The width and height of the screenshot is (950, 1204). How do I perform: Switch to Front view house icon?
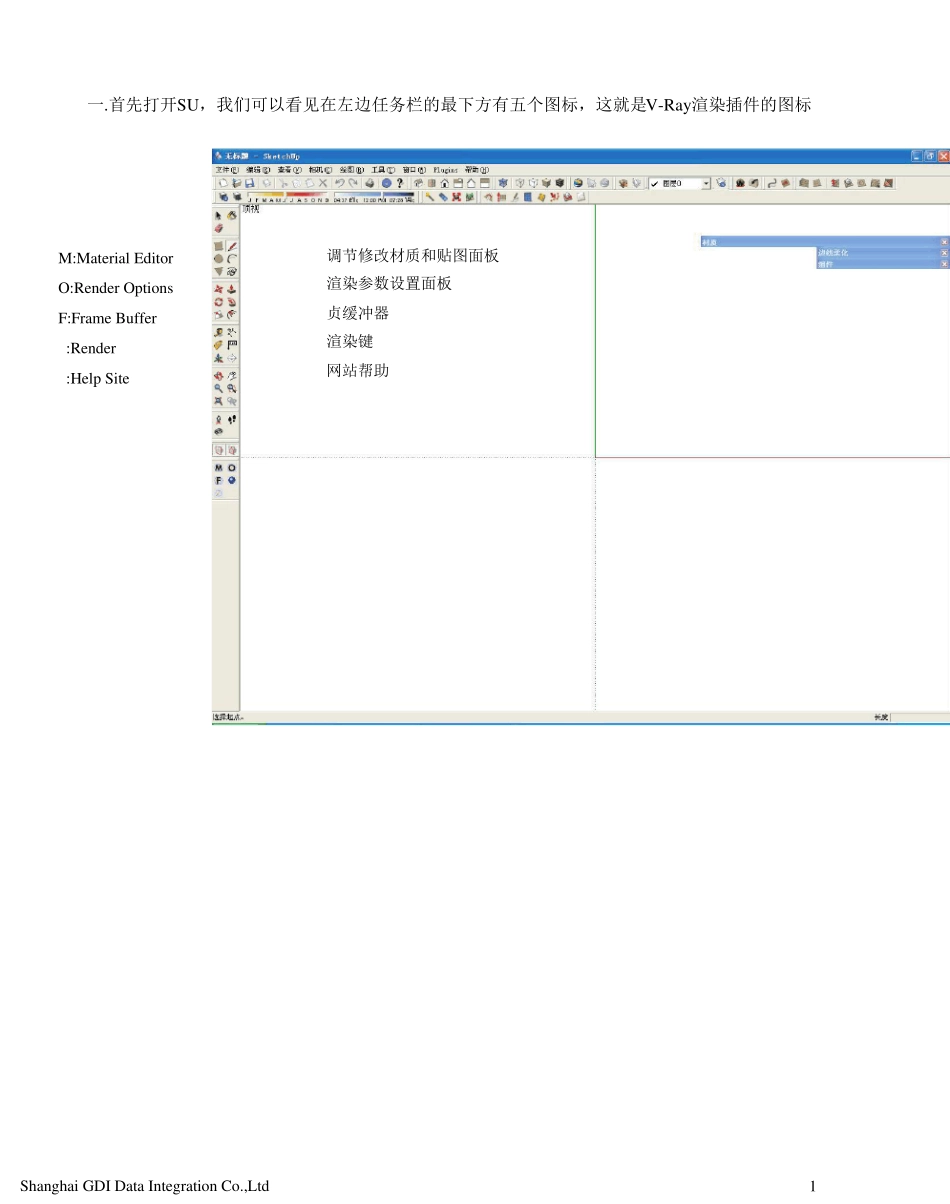click(x=445, y=183)
